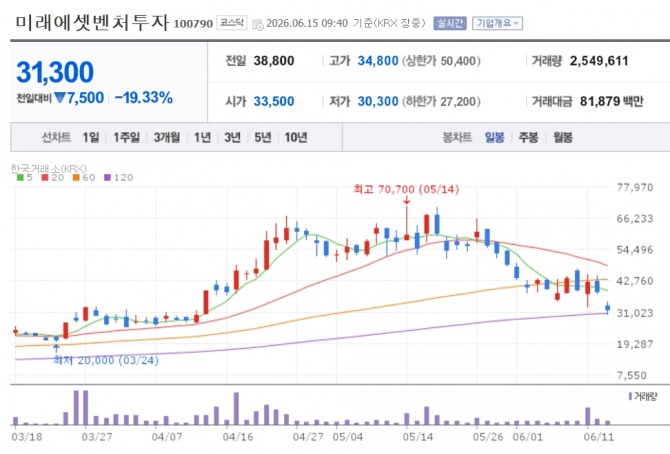The image size is (670, 454).
Task: Switch to 월봉 candlestick chart
Action: coord(562,137)
